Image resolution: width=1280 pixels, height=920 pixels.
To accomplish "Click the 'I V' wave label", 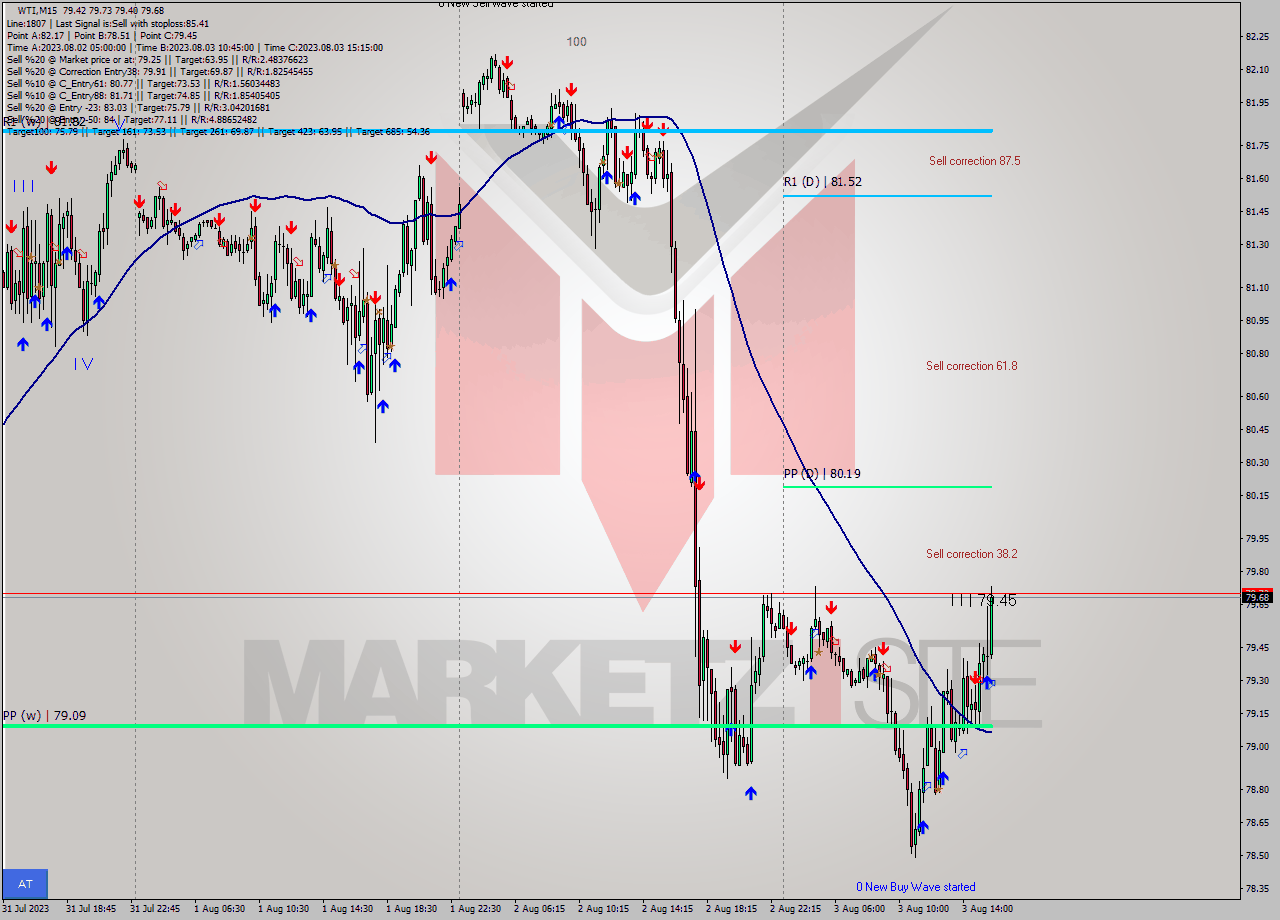I will coord(83,364).
